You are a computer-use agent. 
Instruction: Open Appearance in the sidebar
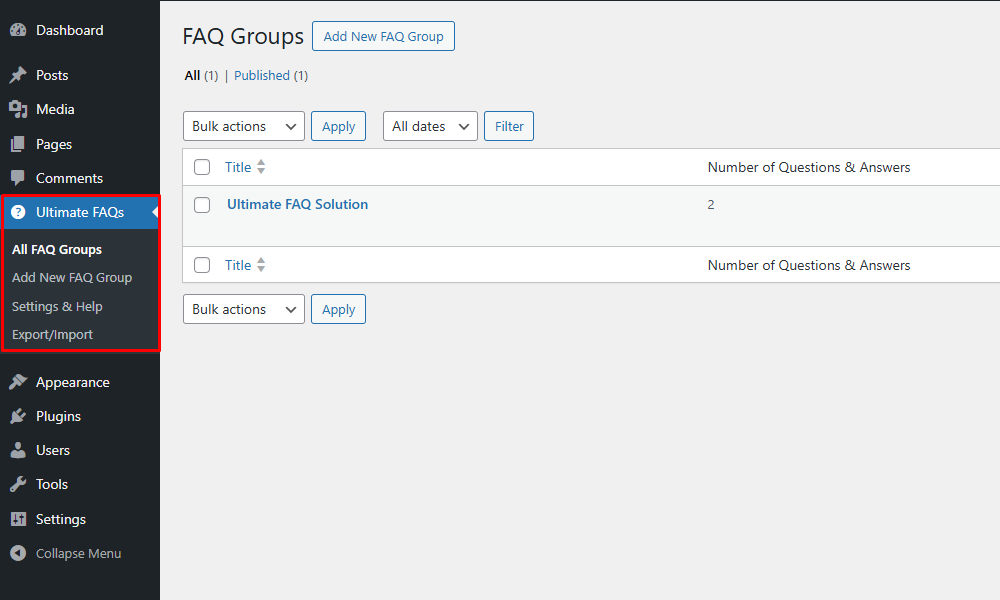[x=73, y=382]
